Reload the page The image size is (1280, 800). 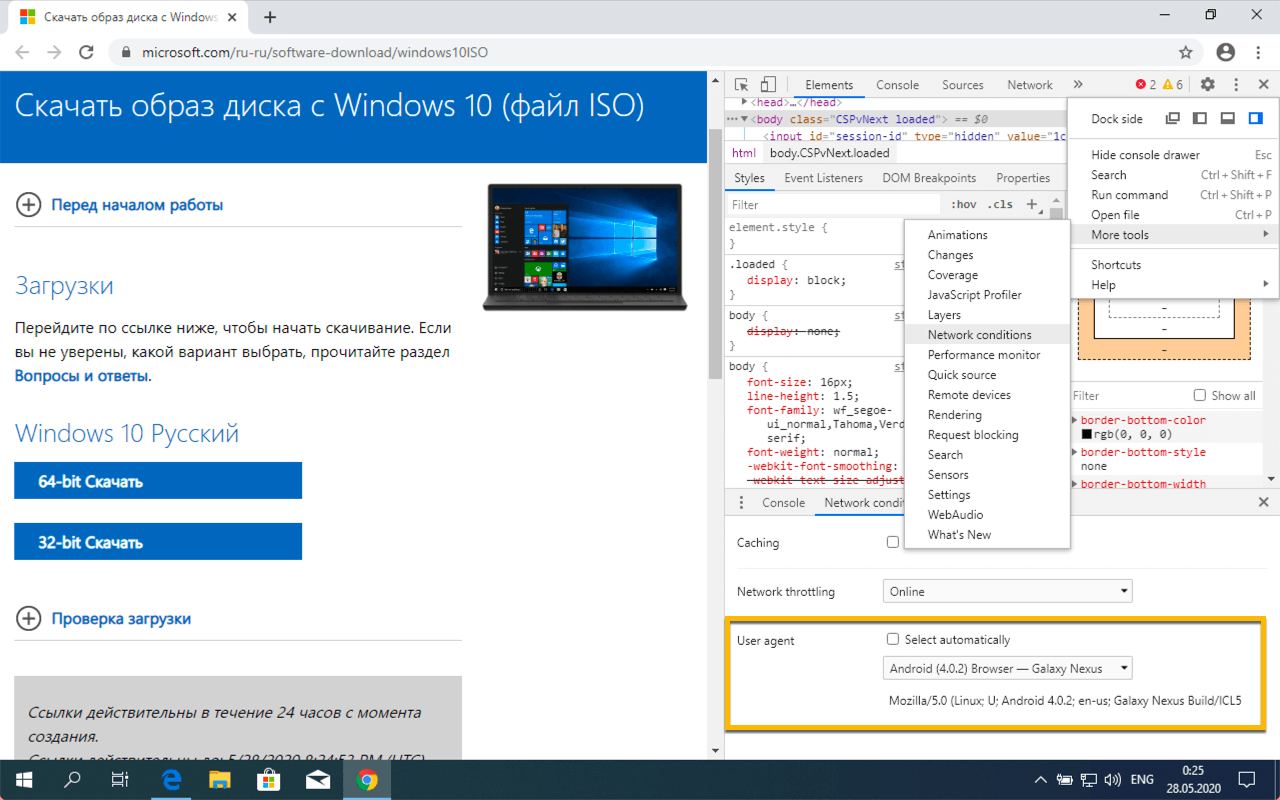click(87, 52)
